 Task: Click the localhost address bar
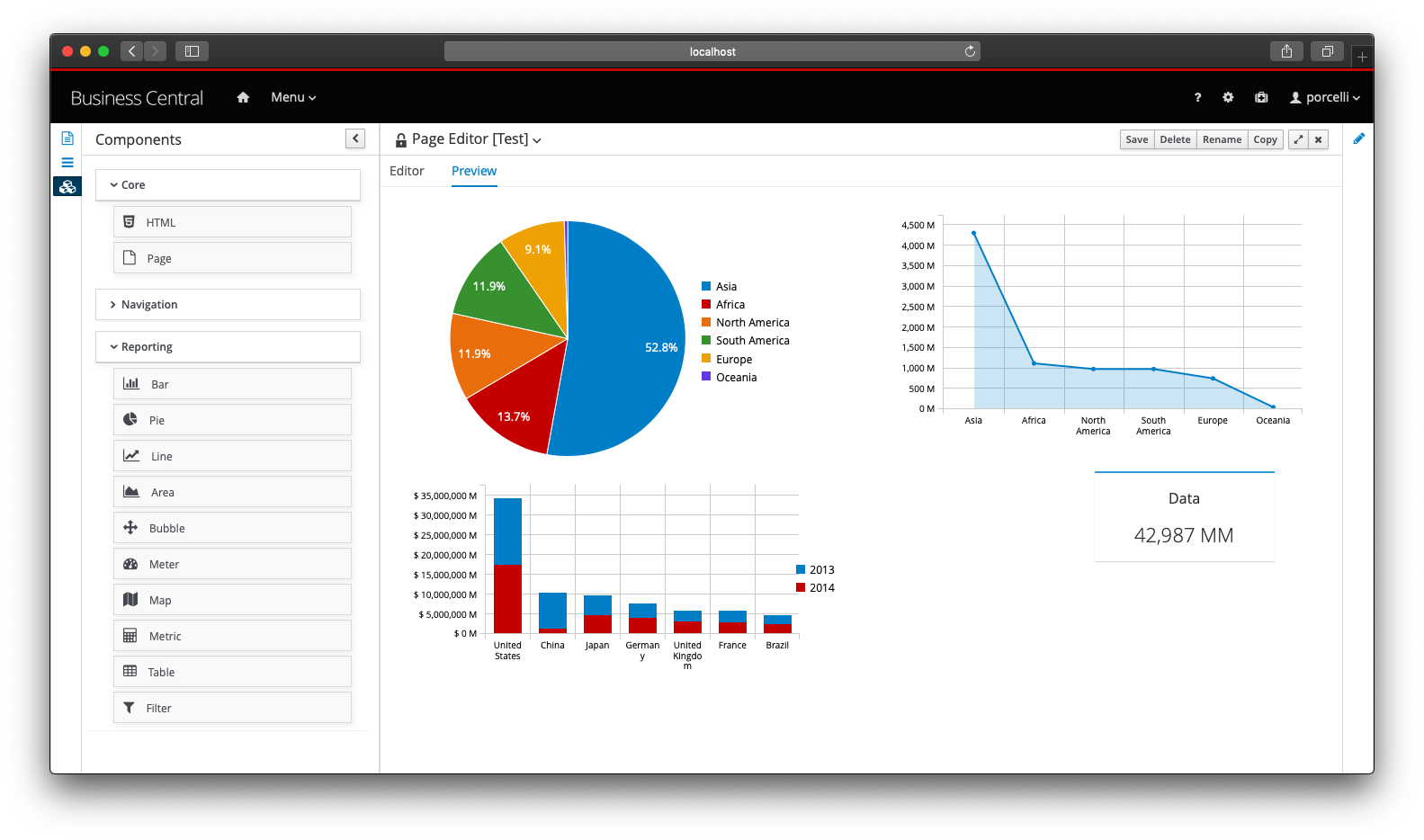pyautogui.click(x=712, y=51)
